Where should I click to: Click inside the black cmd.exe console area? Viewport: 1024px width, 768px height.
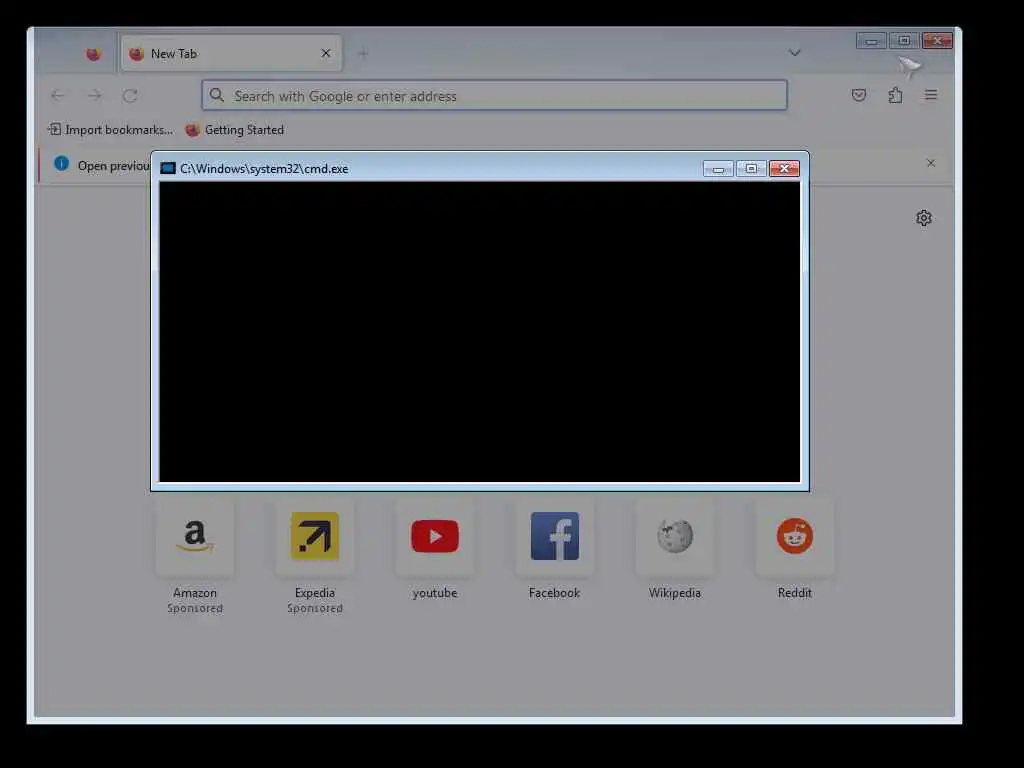click(x=479, y=332)
